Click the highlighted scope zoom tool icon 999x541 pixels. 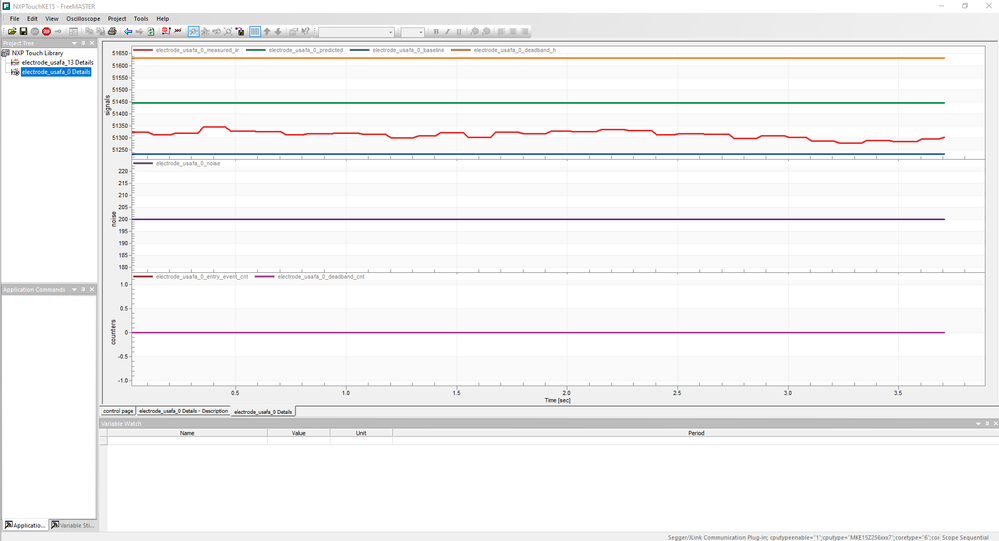pyautogui.click(x=194, y=31)
